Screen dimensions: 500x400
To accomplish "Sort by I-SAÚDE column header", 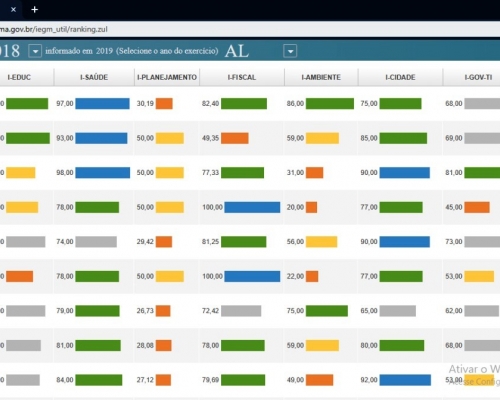I will tap(94, 77).
